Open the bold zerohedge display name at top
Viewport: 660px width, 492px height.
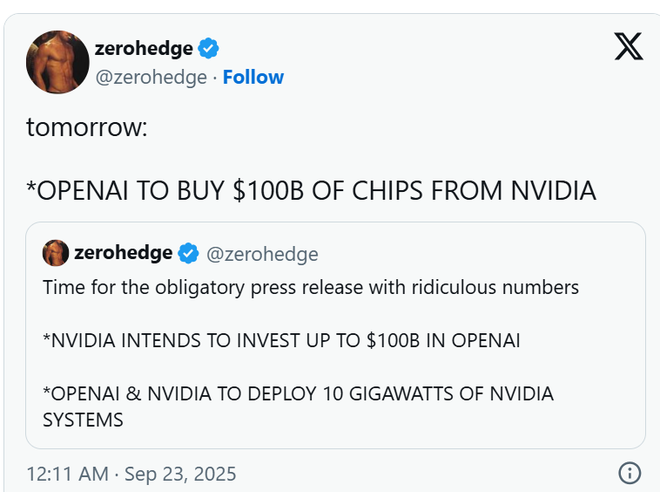pos(143,48)
